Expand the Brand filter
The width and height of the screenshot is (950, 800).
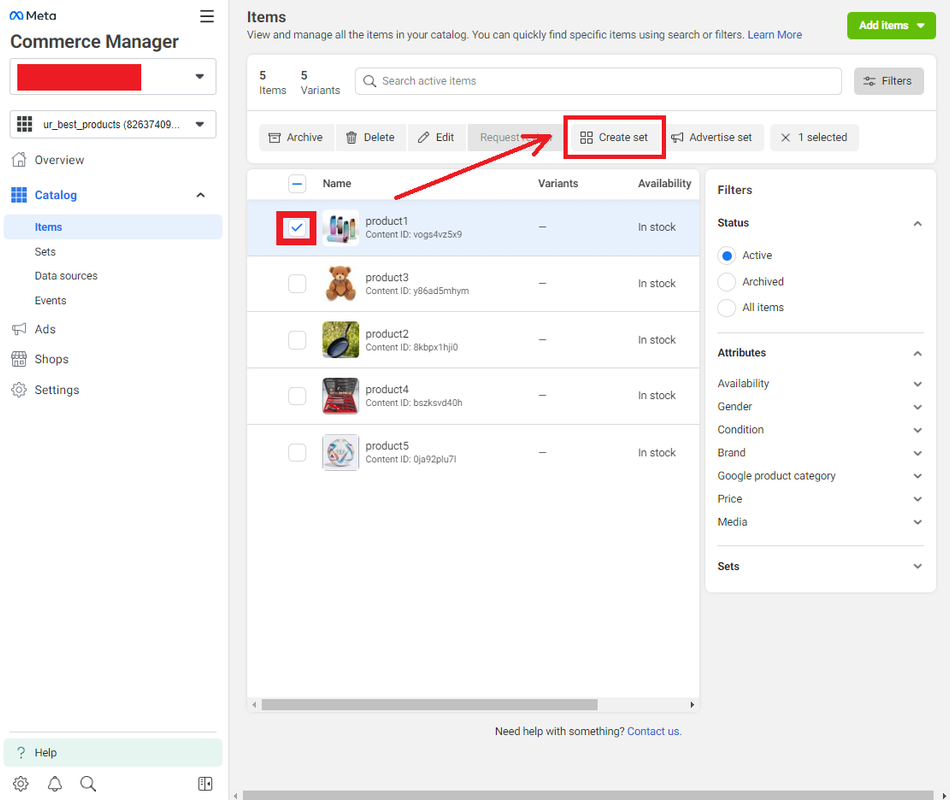[x=917, y=453]
